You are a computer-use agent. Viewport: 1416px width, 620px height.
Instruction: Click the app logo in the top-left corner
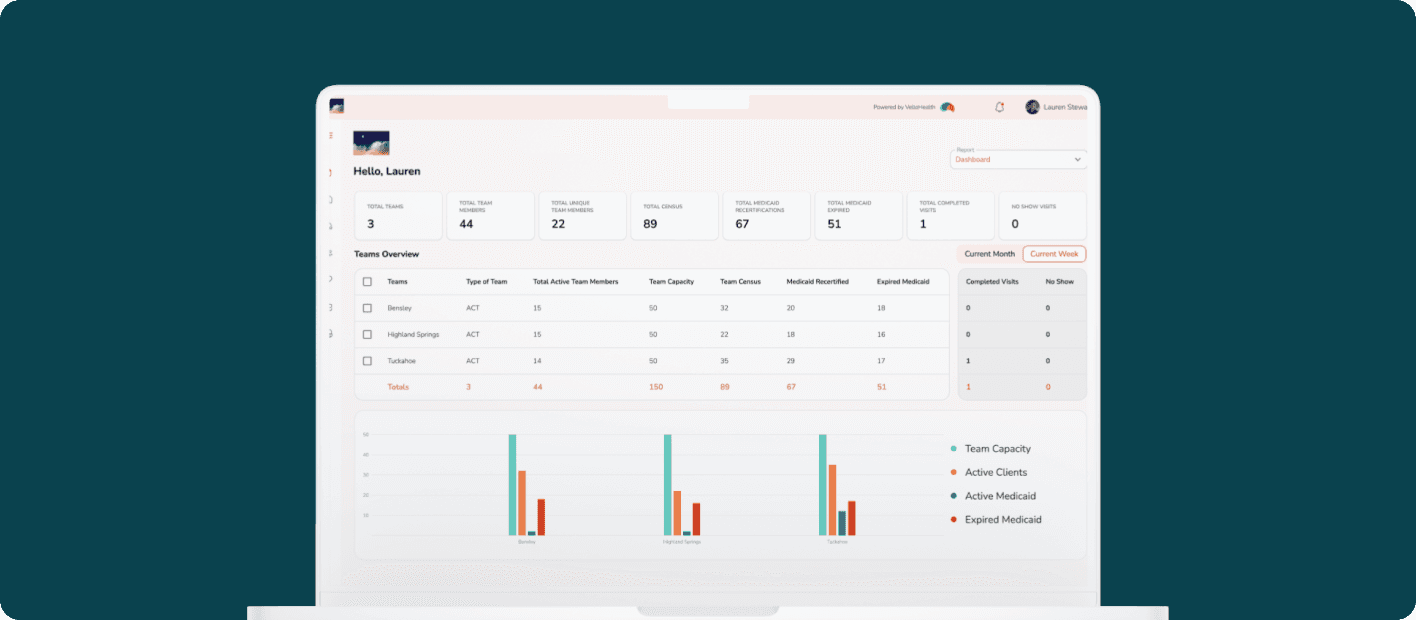click(337, 106)
